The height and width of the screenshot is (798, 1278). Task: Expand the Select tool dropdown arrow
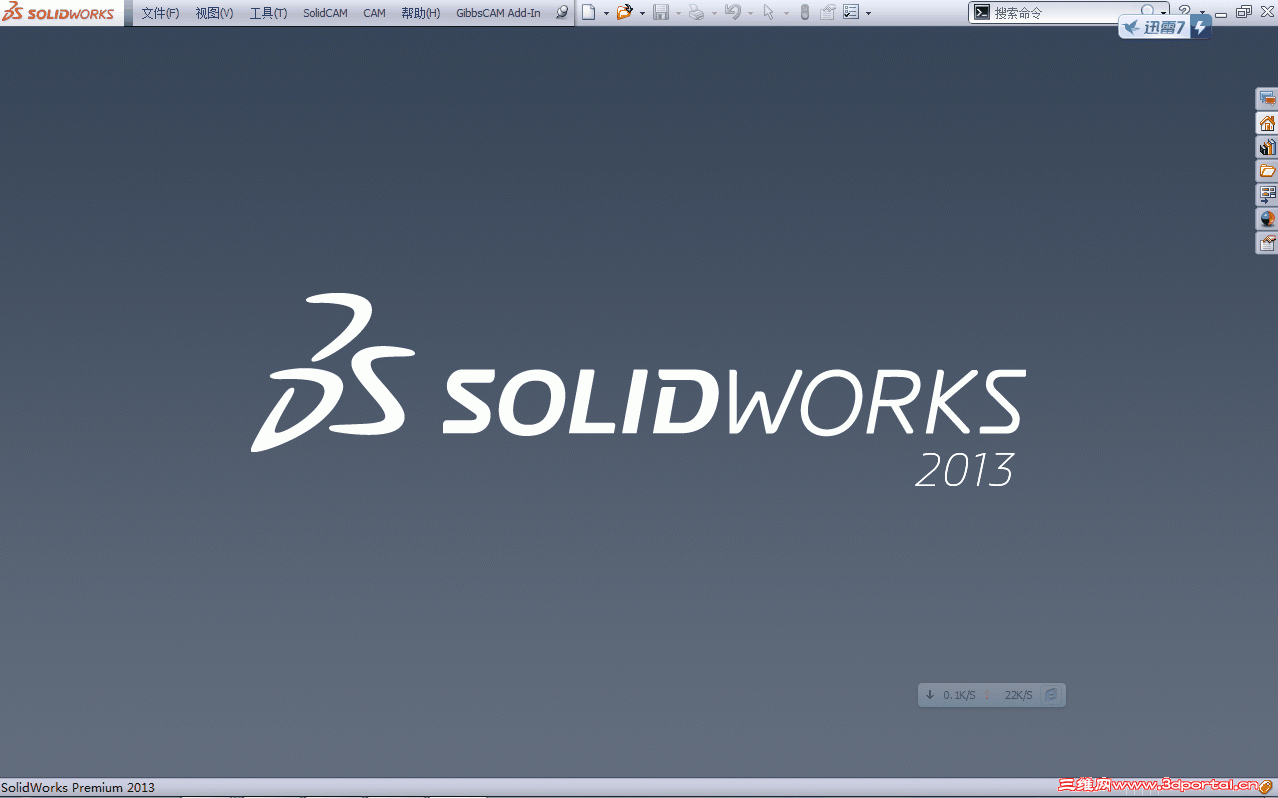786,14
